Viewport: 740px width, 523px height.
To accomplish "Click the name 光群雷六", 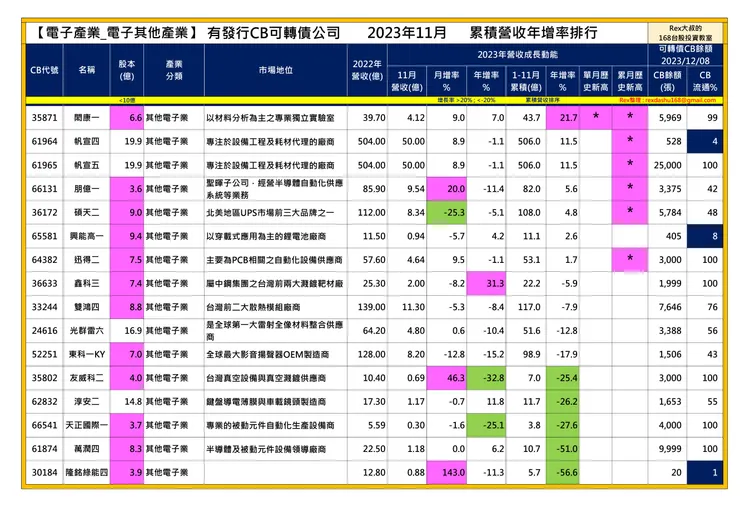I will [x=87, y=330].
